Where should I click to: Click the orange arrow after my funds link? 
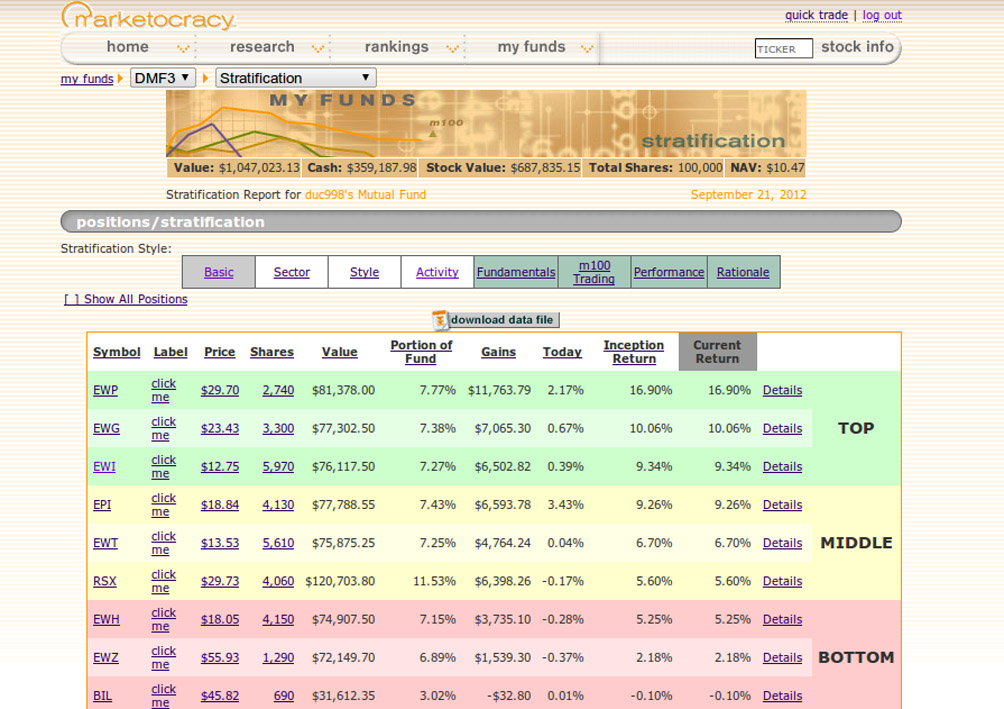click(x=120, y=78)
